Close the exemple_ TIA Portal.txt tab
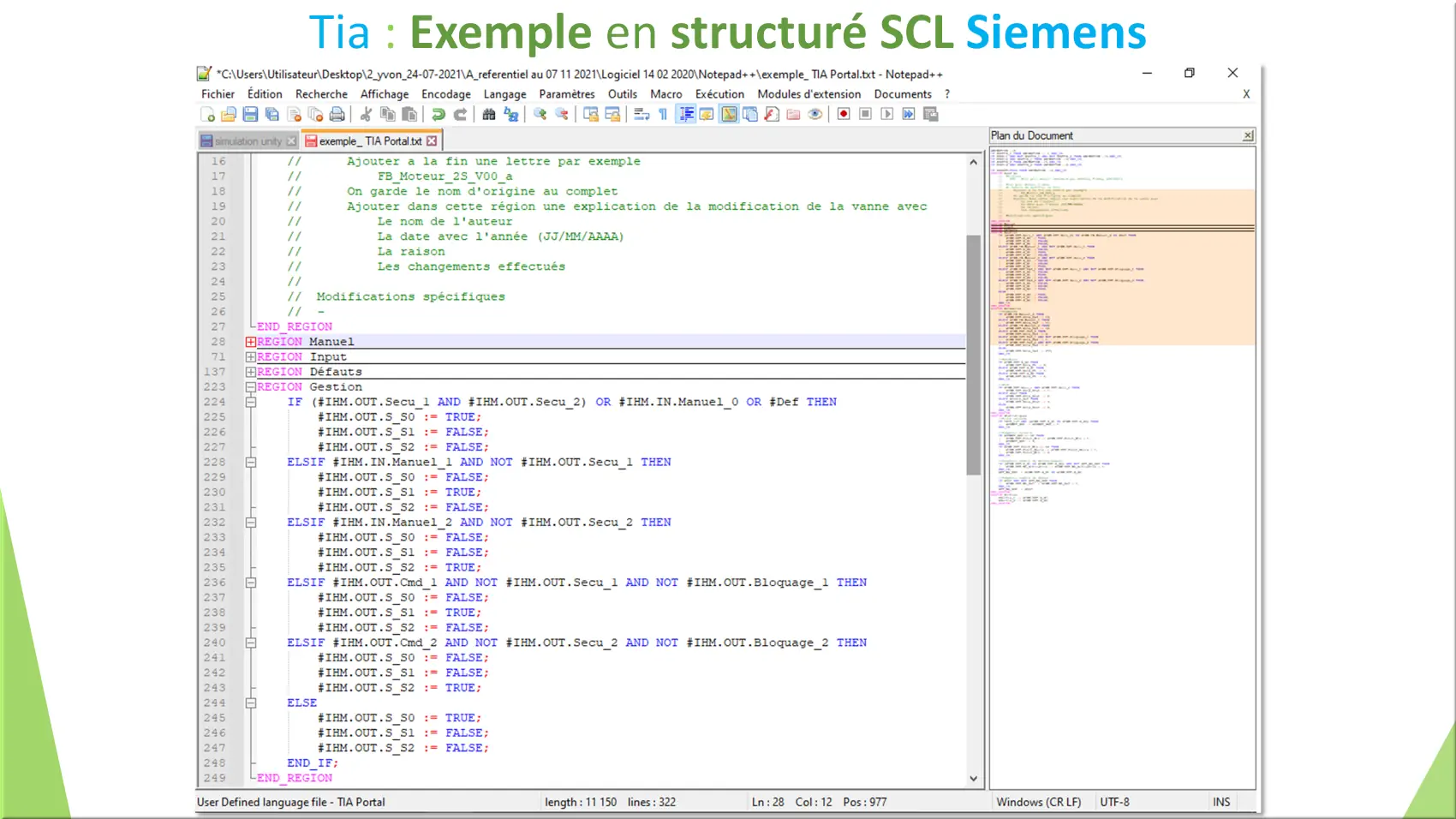1456x819 pixels. coord(432,141)
